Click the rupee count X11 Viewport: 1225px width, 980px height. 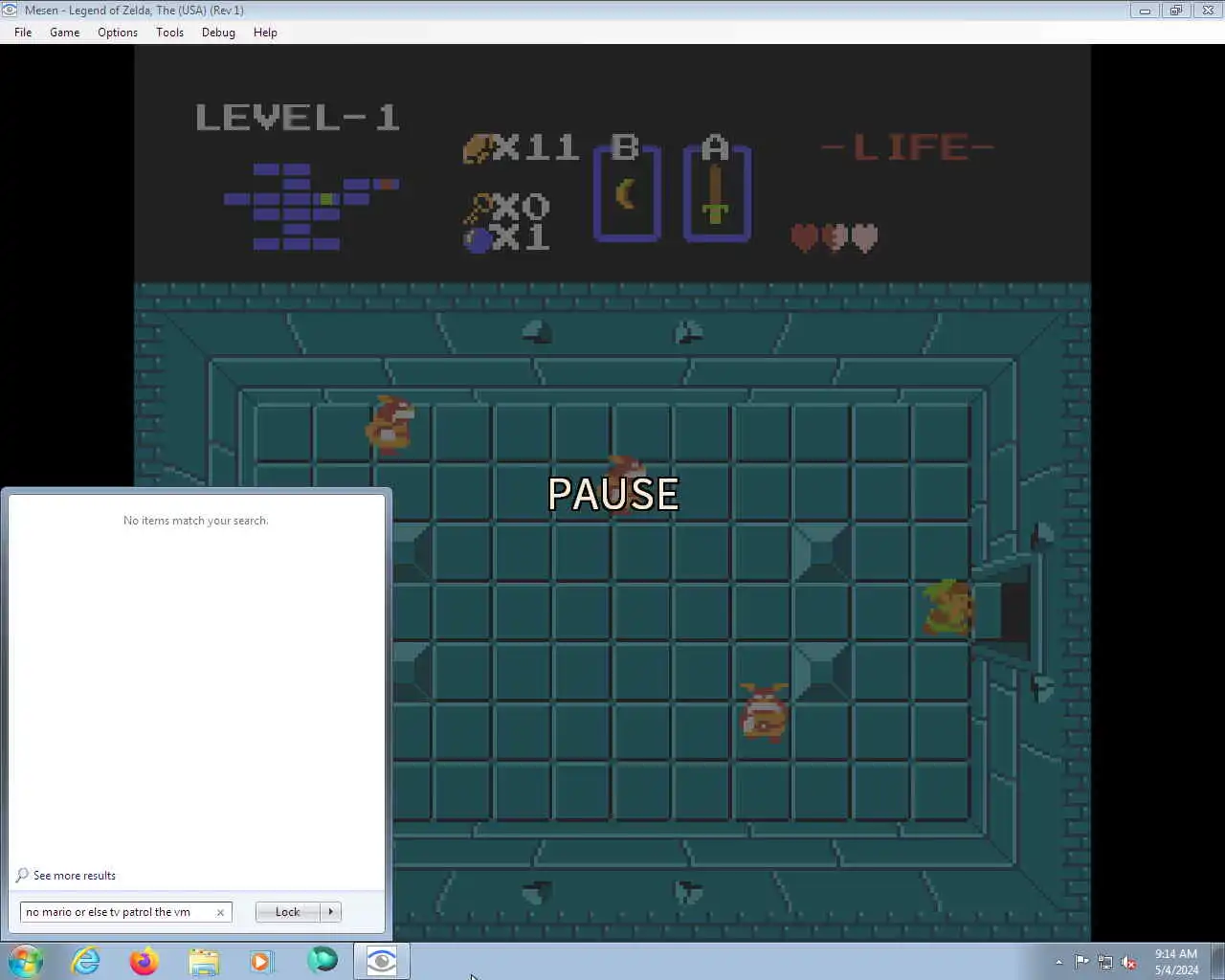(x=536, y=147)
